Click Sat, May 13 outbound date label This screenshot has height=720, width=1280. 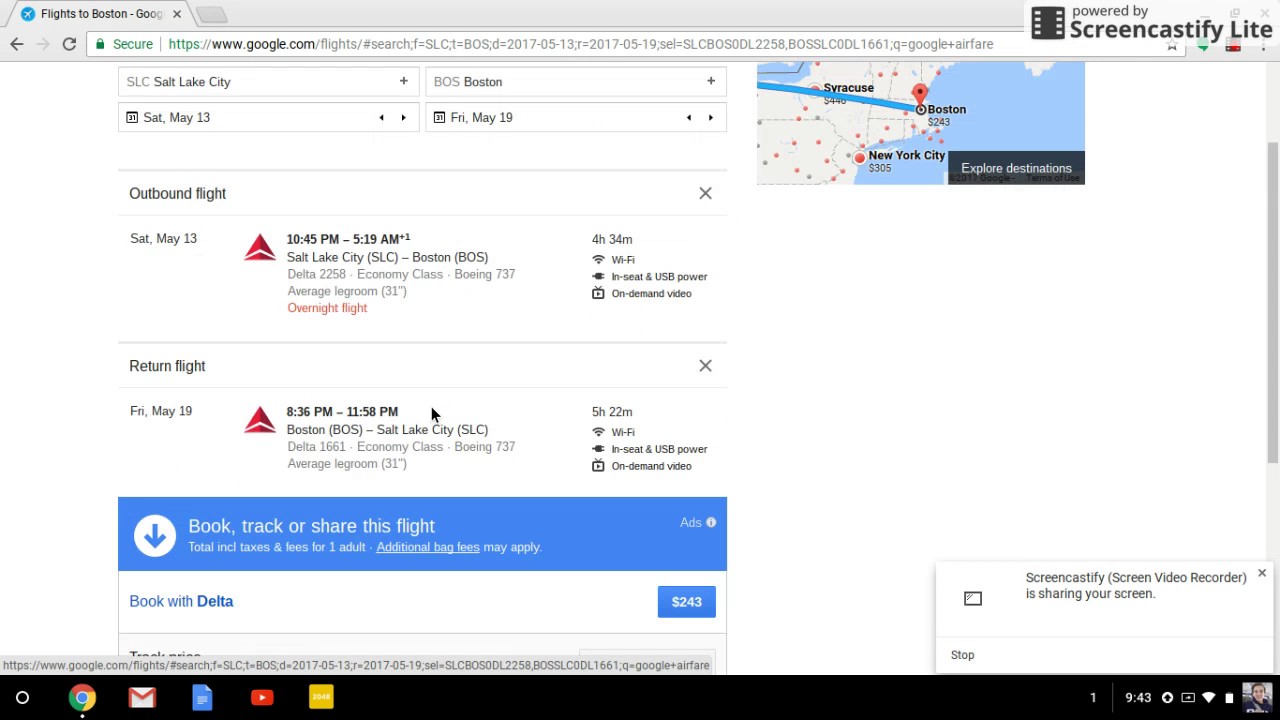coord(163,239)
